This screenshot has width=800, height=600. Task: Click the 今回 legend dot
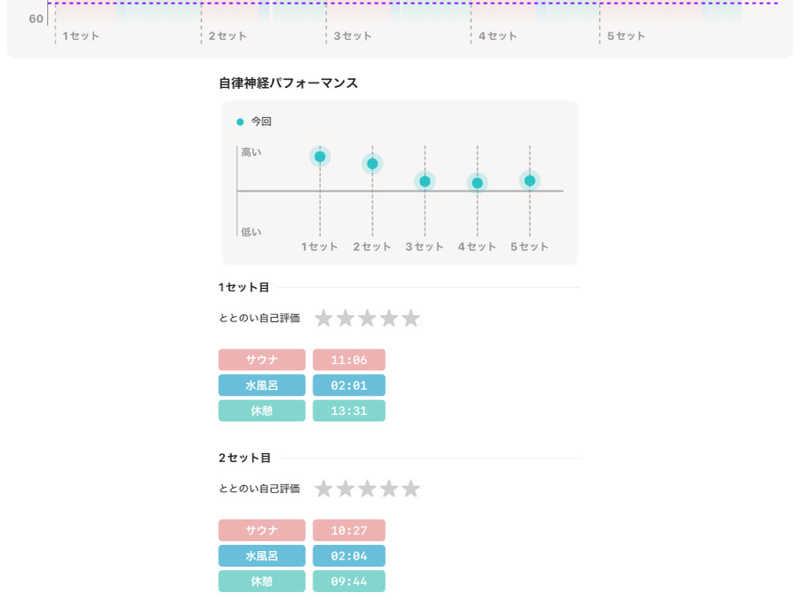(x=240, y=122)
